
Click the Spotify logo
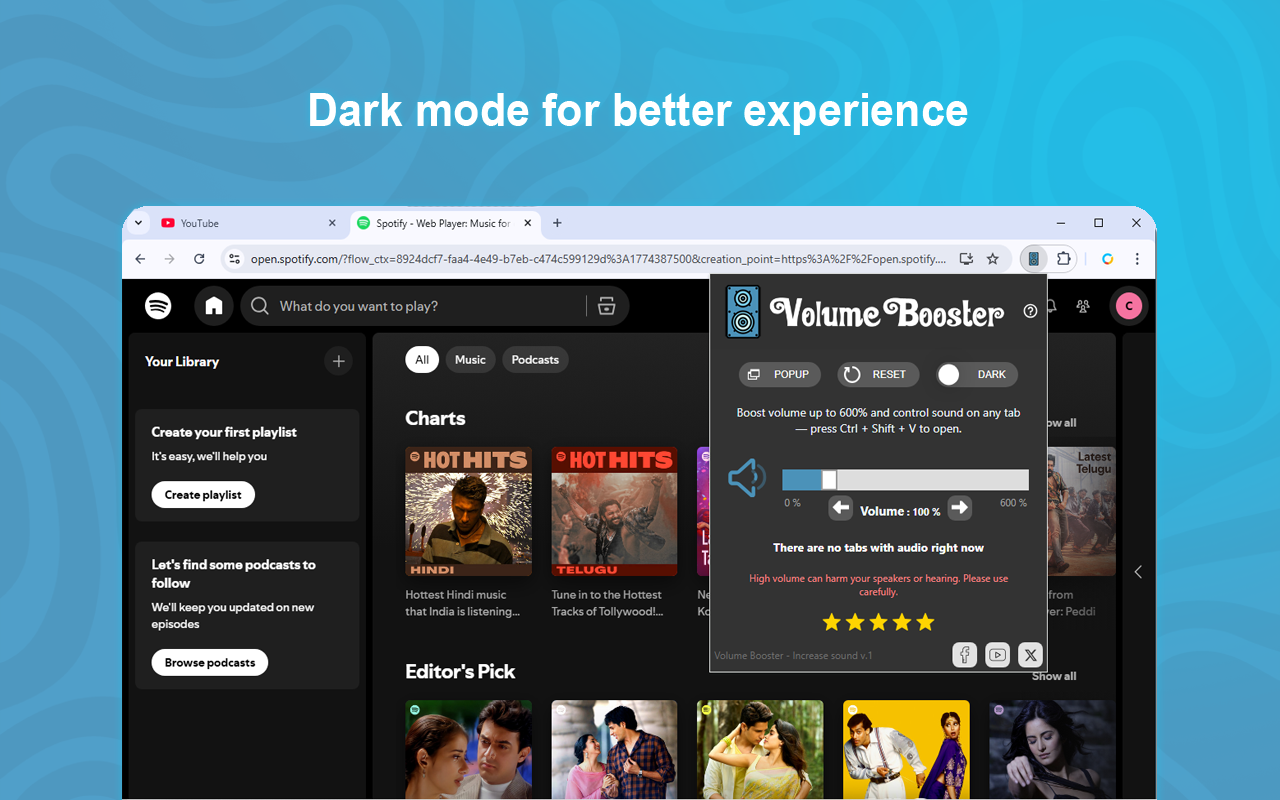coord(158,306)
